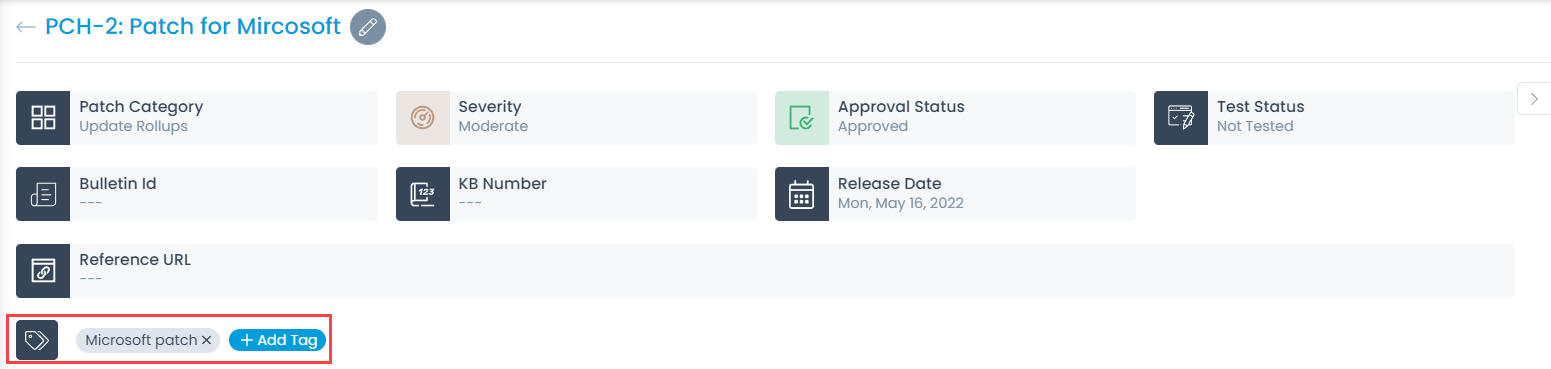Click the KB Number book icon
1551x369 pixels.
(422, 194)
